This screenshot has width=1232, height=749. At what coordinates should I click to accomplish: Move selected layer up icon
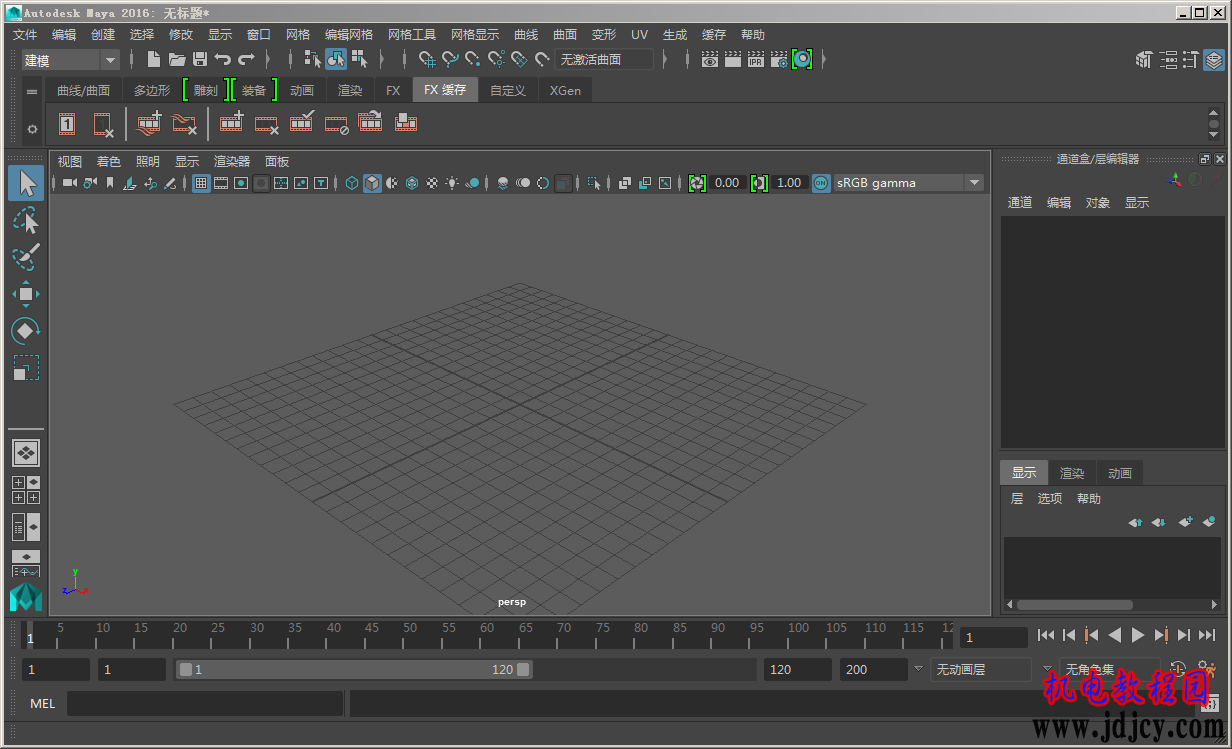coord(1135,522)
